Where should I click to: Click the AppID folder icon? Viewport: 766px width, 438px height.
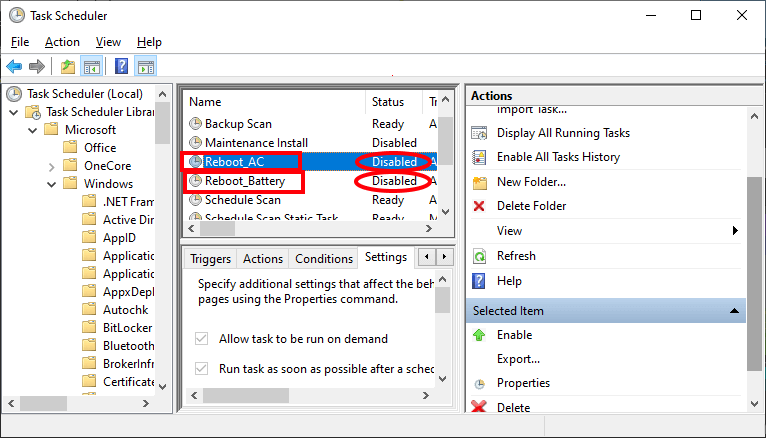pyautogui.click(x=89, y=237)
